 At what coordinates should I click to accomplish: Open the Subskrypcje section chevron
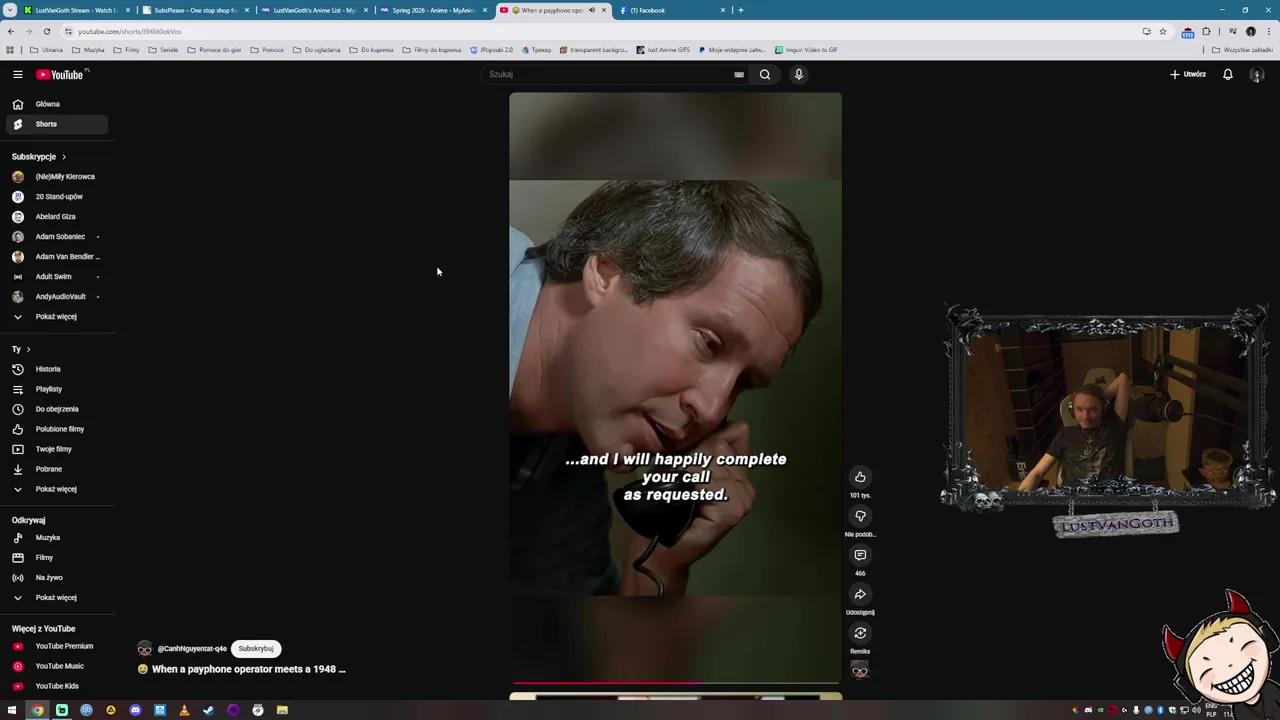coord(64,157)
